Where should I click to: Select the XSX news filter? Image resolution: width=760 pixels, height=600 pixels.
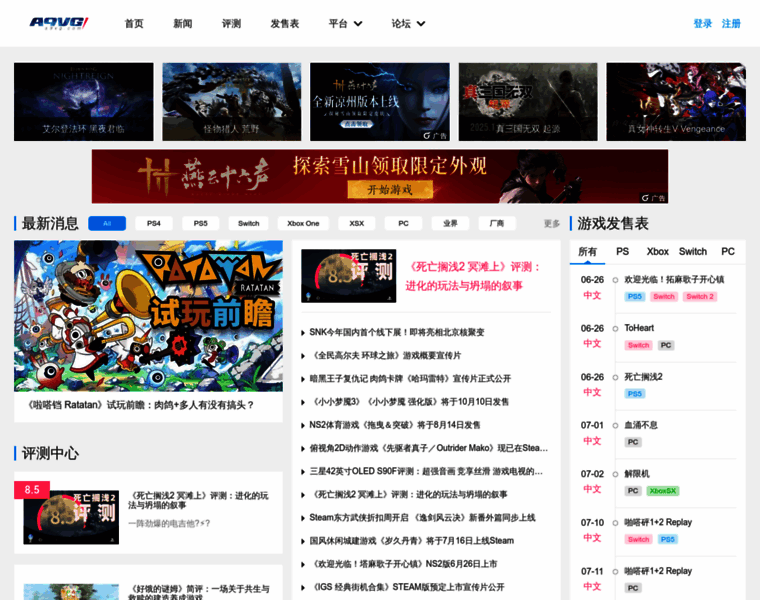[x=357, y=223]
